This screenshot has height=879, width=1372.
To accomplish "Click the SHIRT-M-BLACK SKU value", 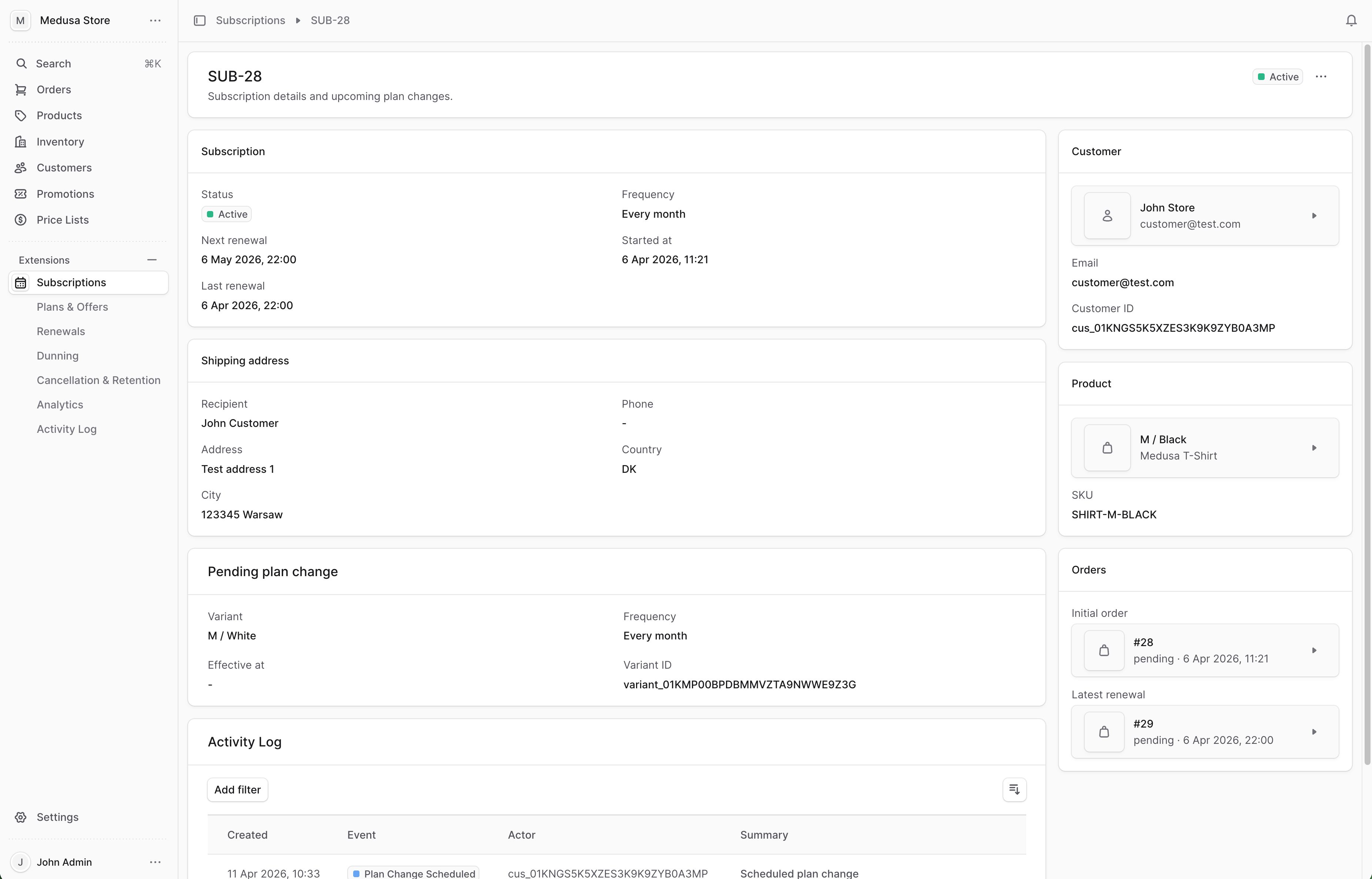I will [1114, 515].
